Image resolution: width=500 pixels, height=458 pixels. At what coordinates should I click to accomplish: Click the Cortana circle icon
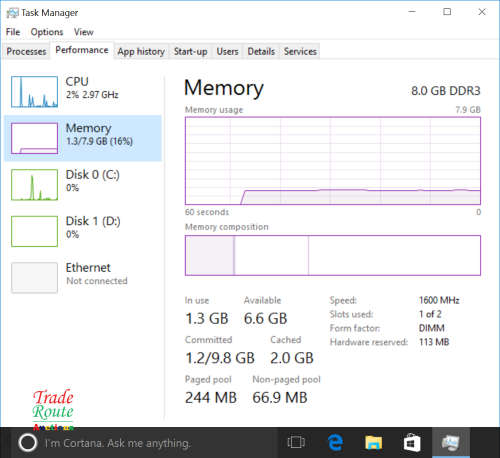pos(27,443)
